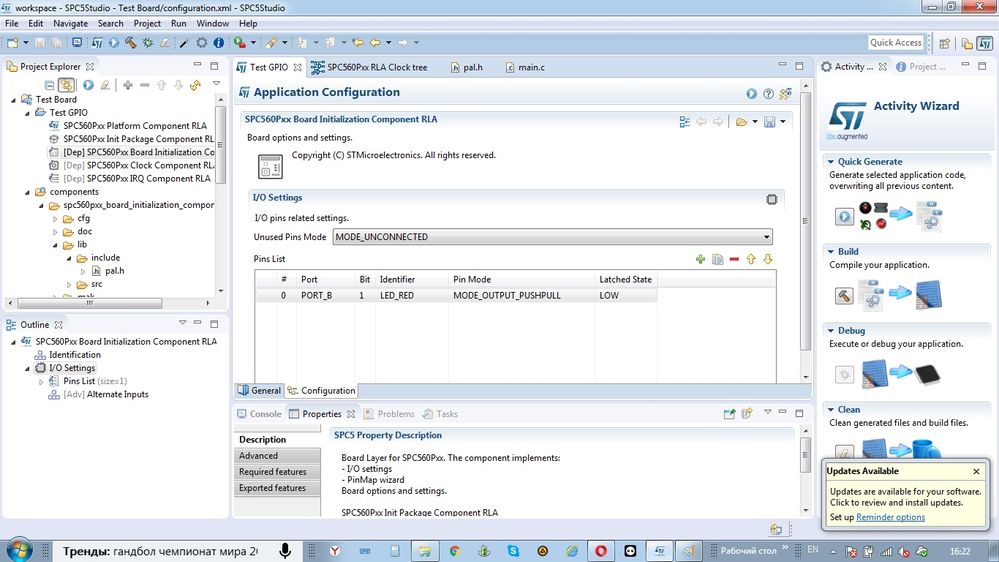Open the File menu
Screen dimensions: 999x562
click(11, 24)
